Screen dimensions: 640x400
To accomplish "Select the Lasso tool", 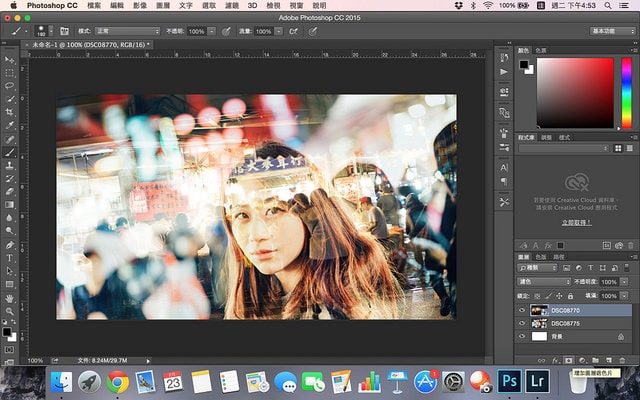I will click(10, 86).
